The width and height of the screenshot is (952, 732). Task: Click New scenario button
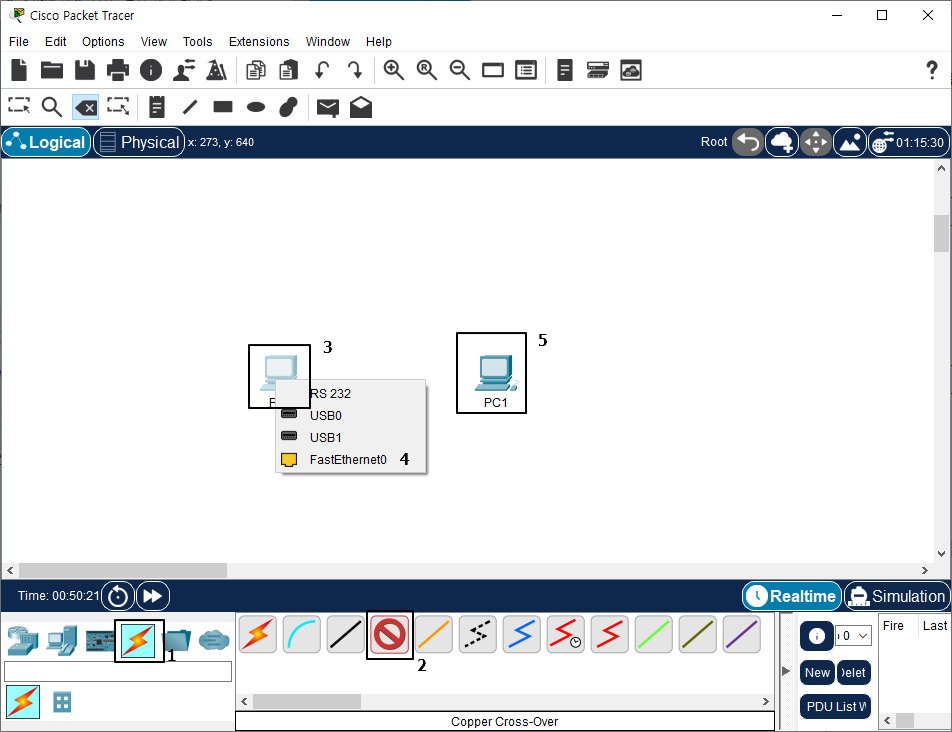coord(817,673)
